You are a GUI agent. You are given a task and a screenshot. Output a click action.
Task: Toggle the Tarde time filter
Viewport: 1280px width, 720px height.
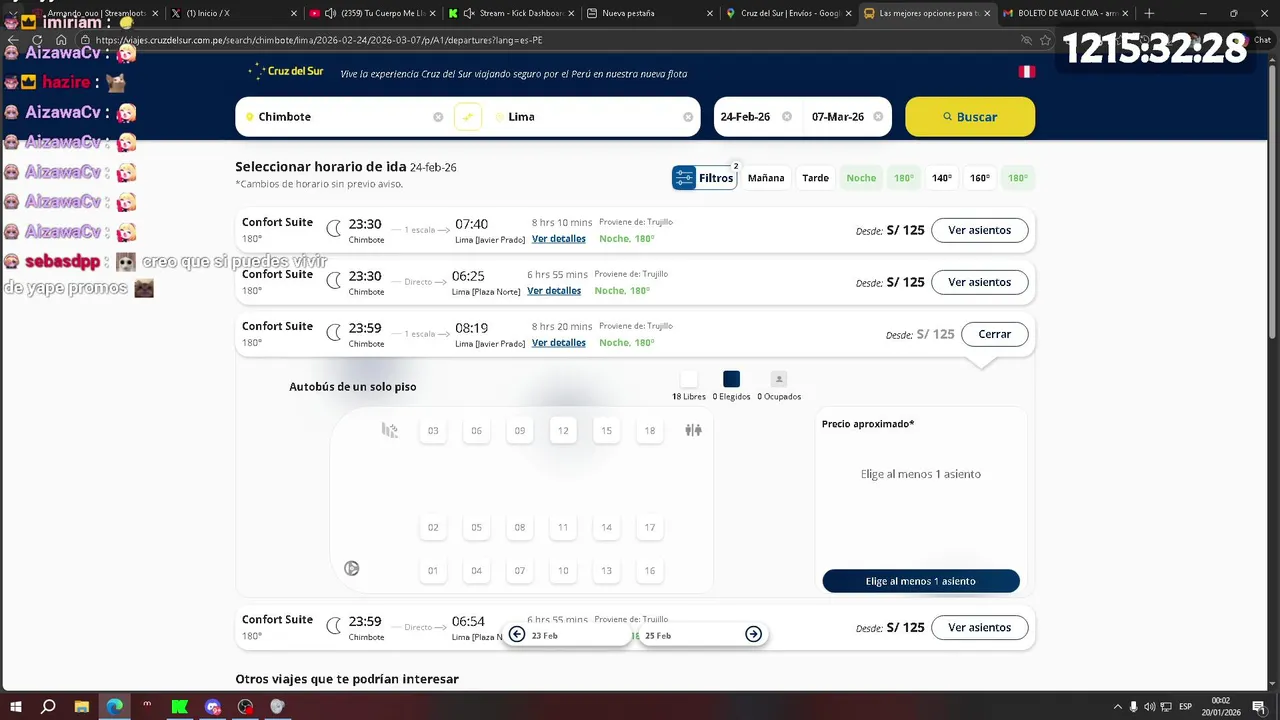point(816,178)
